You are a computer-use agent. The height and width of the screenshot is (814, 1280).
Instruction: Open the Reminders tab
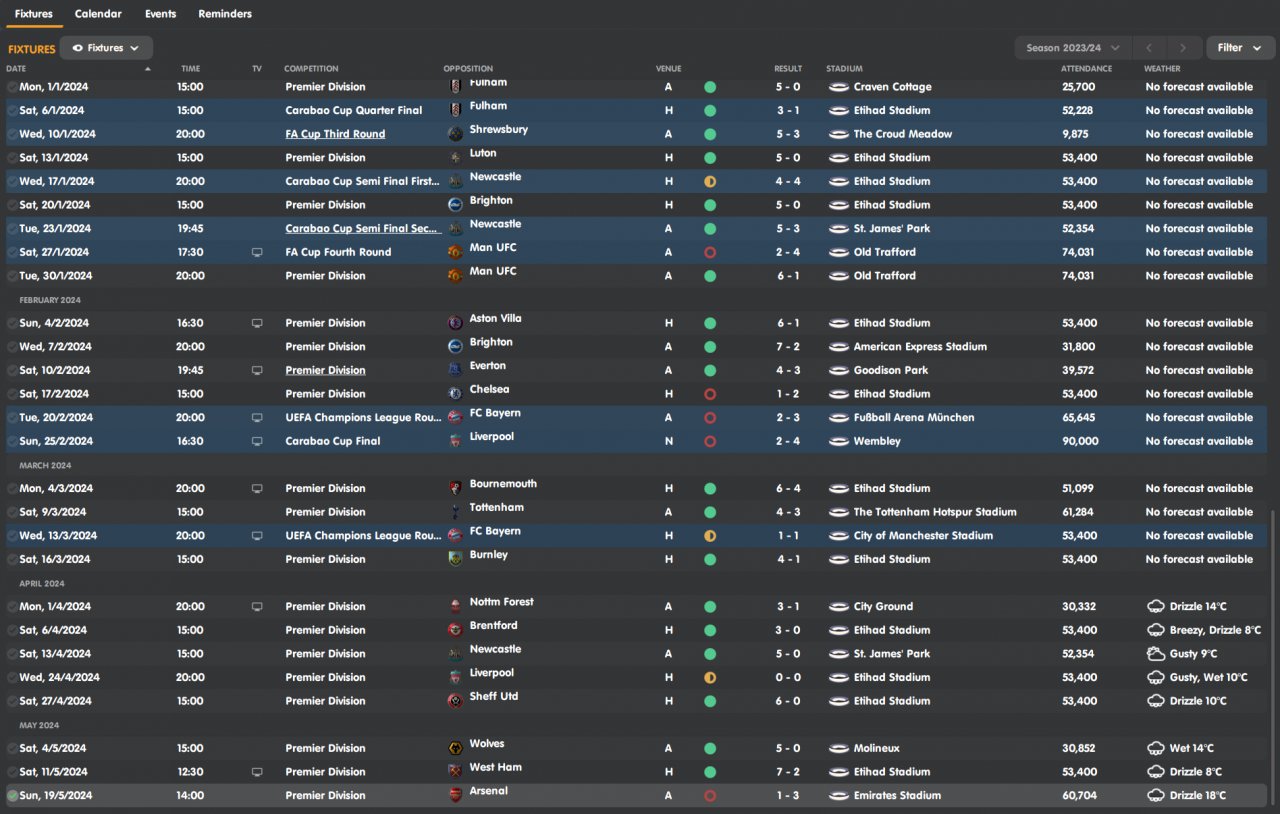225,14
